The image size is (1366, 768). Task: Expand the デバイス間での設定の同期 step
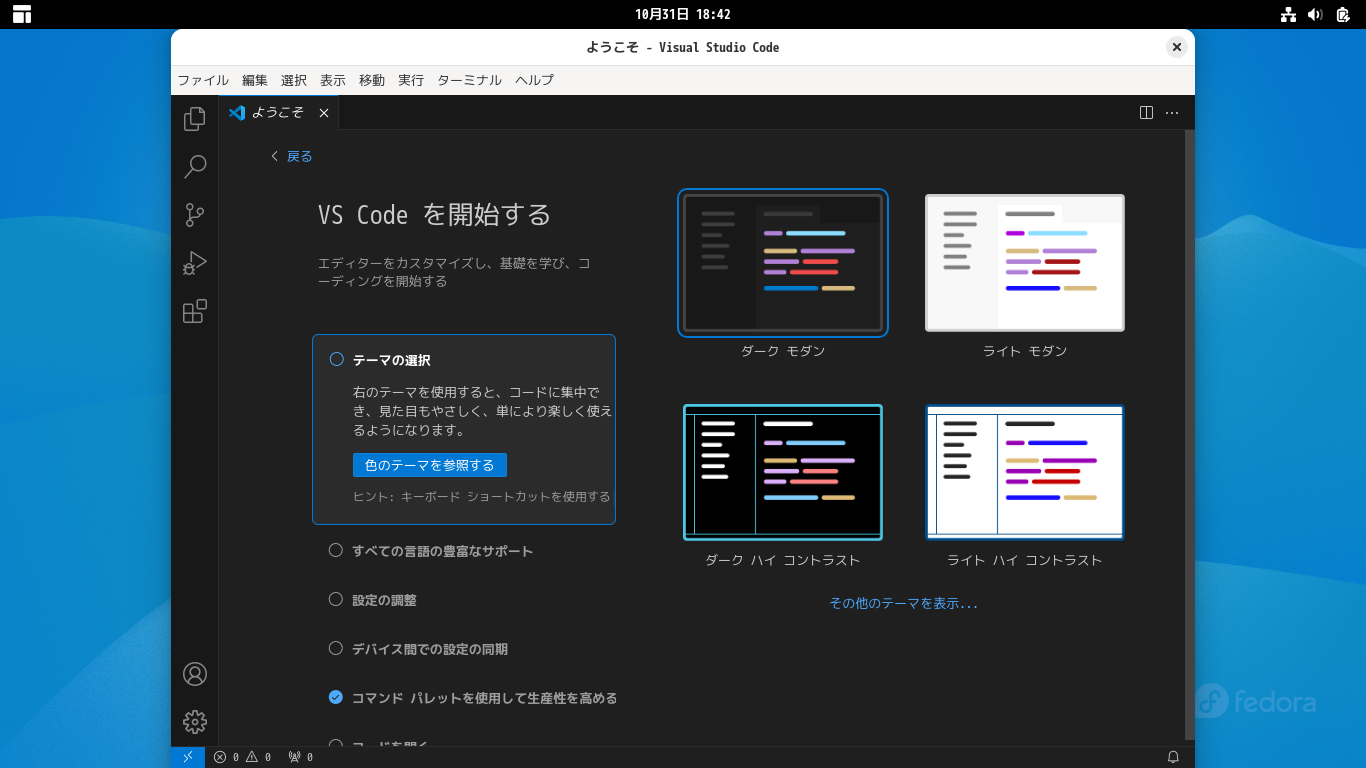click(x=430, y=649)
